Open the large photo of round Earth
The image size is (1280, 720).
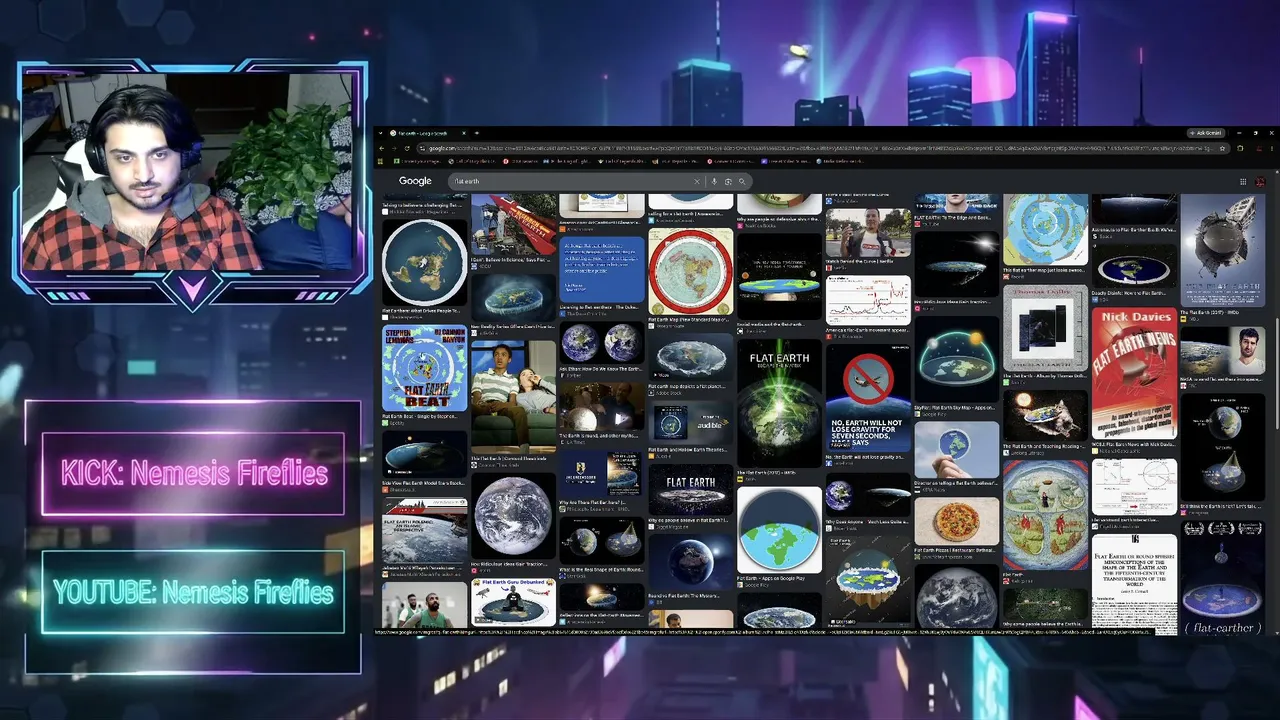pyautogui.click(x=513, y=516)
